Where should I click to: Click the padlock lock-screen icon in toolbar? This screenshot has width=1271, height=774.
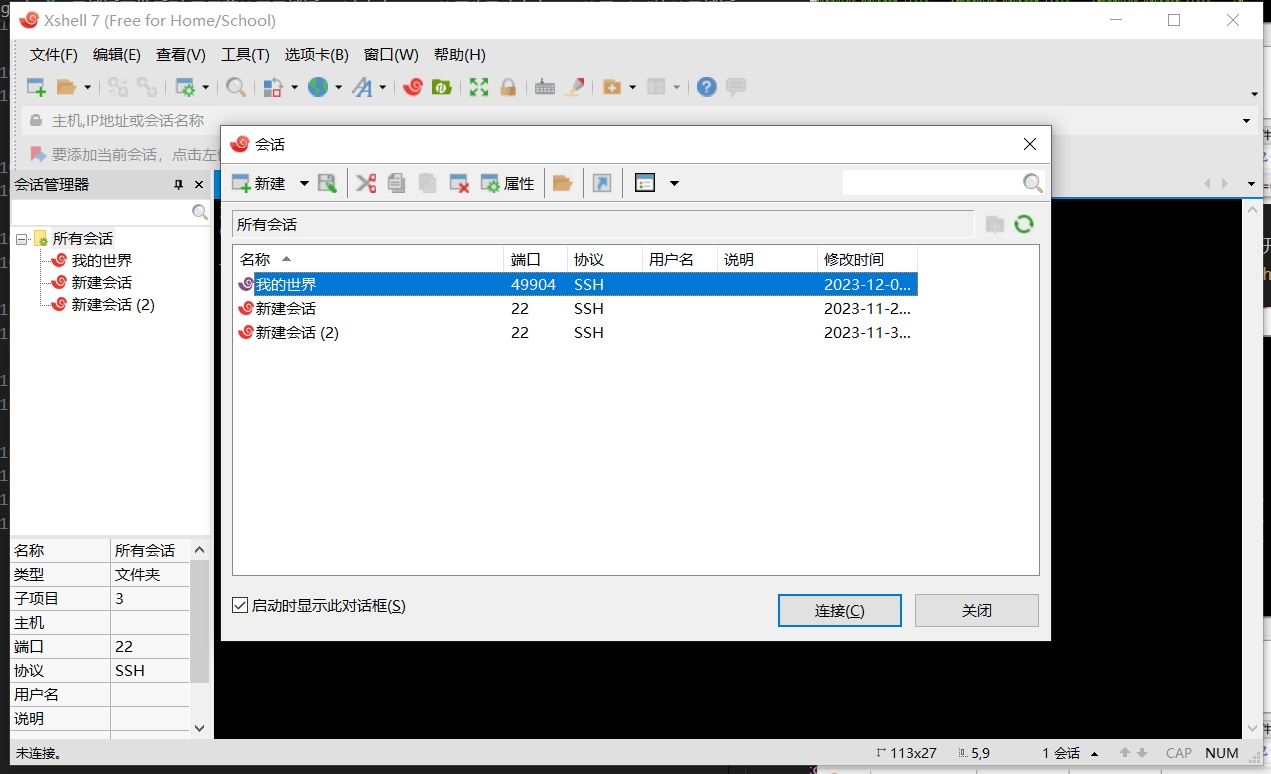click(x=508, y=87)
